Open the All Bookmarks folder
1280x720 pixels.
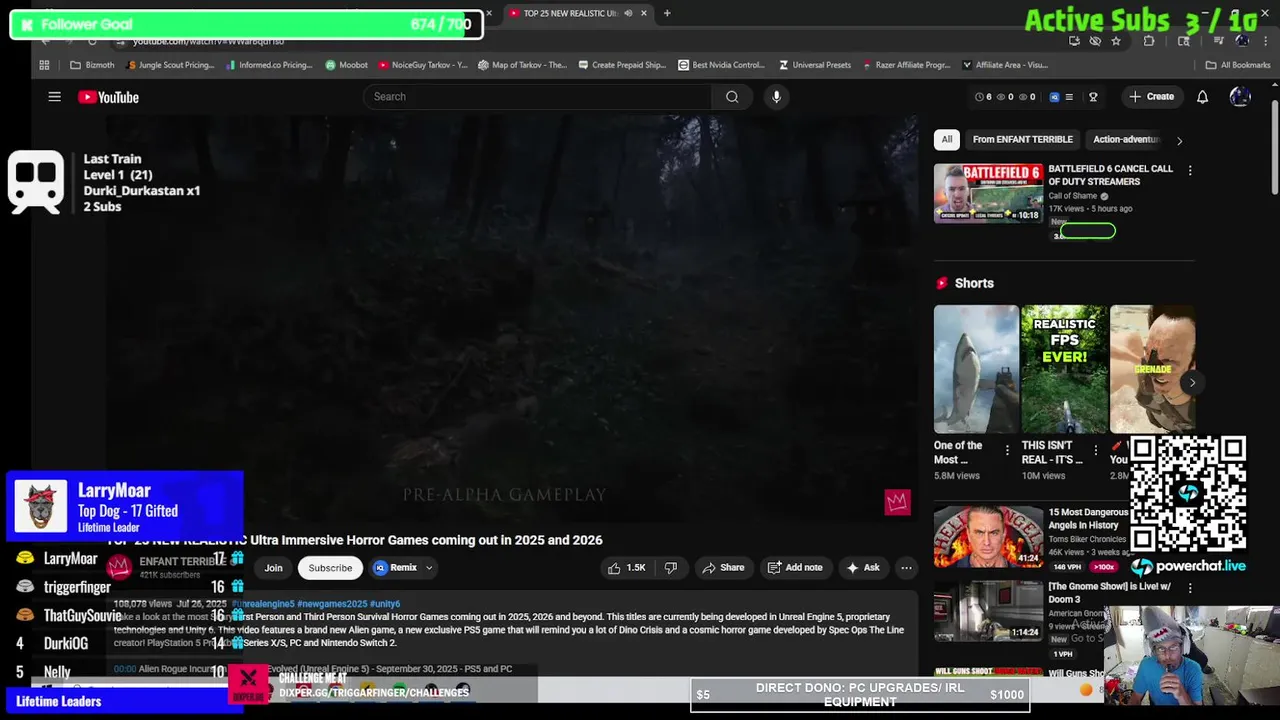[x=1237, y=65]
